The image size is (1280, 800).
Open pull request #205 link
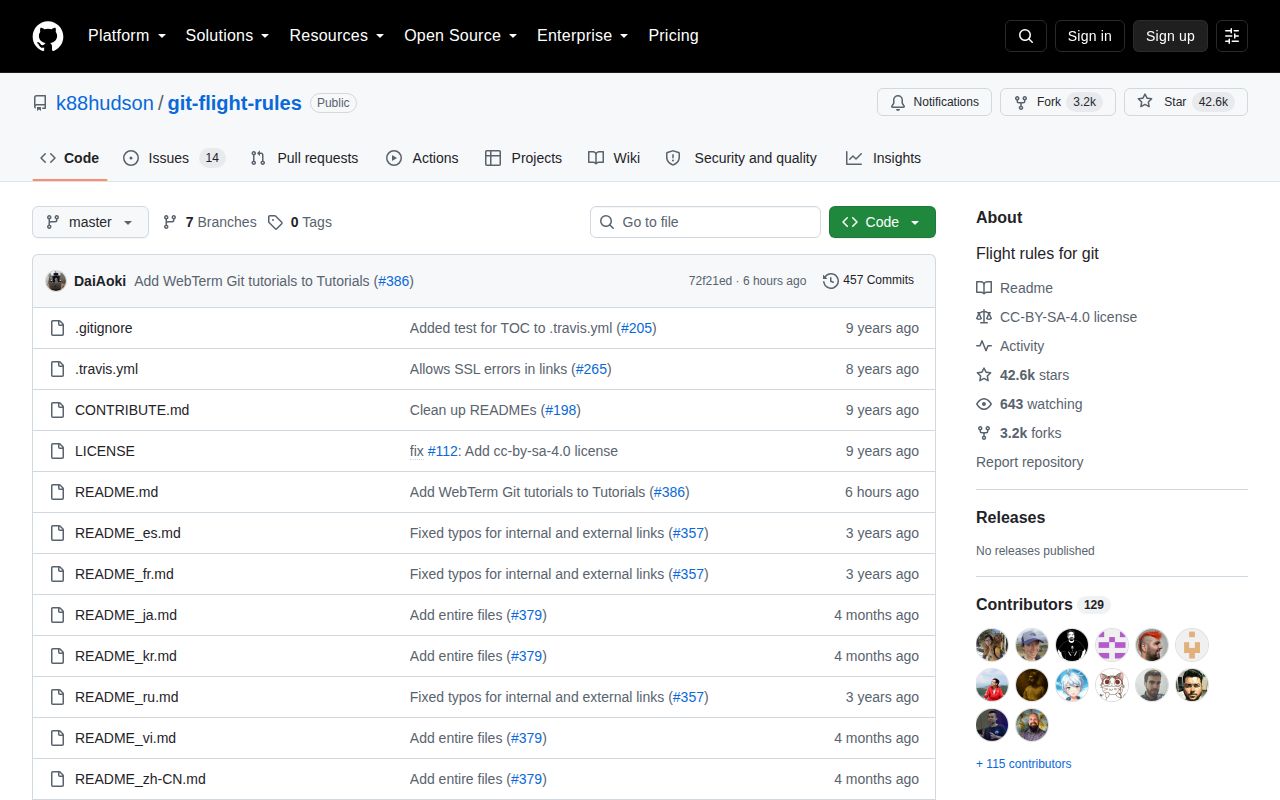(x=636, y=328)
